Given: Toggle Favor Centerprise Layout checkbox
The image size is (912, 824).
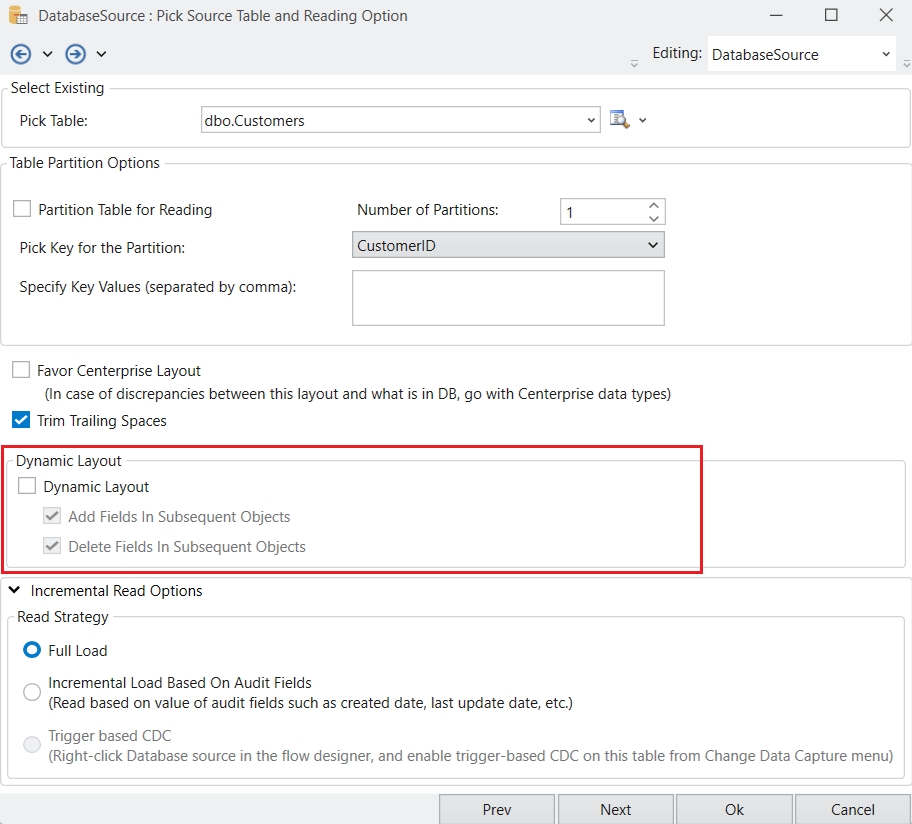Looking at the screenshot, I should pyautogui.click(x=21, y=370).
